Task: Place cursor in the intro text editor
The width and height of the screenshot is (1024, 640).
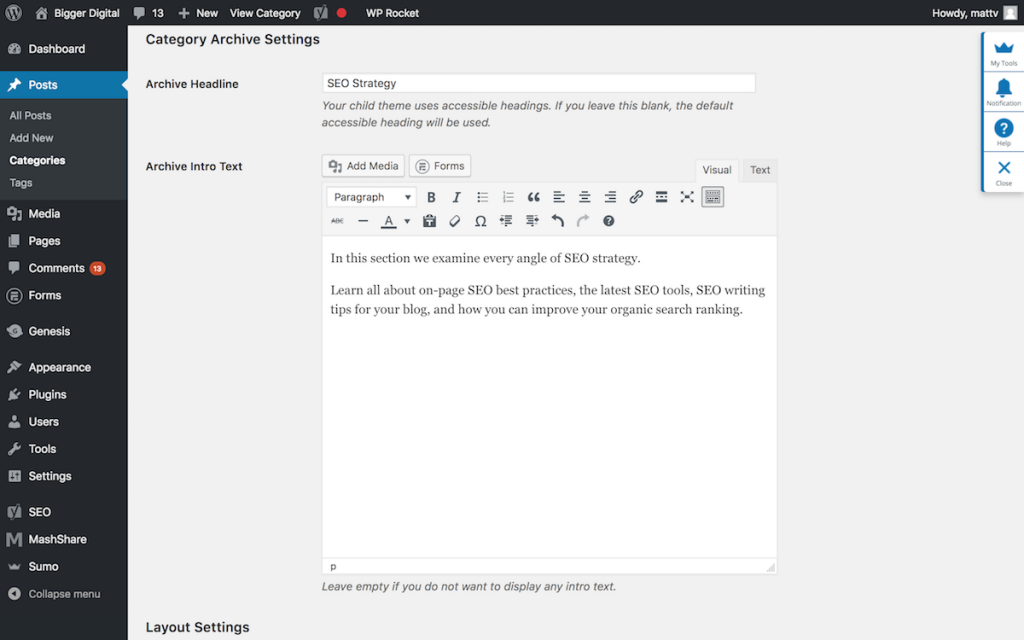Action: 549,397
